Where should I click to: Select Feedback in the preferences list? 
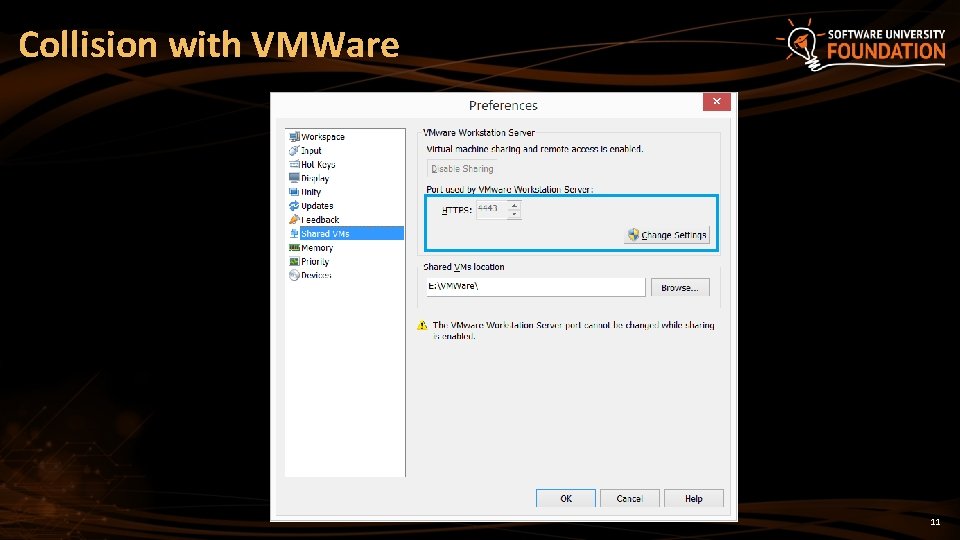(320, 219)
